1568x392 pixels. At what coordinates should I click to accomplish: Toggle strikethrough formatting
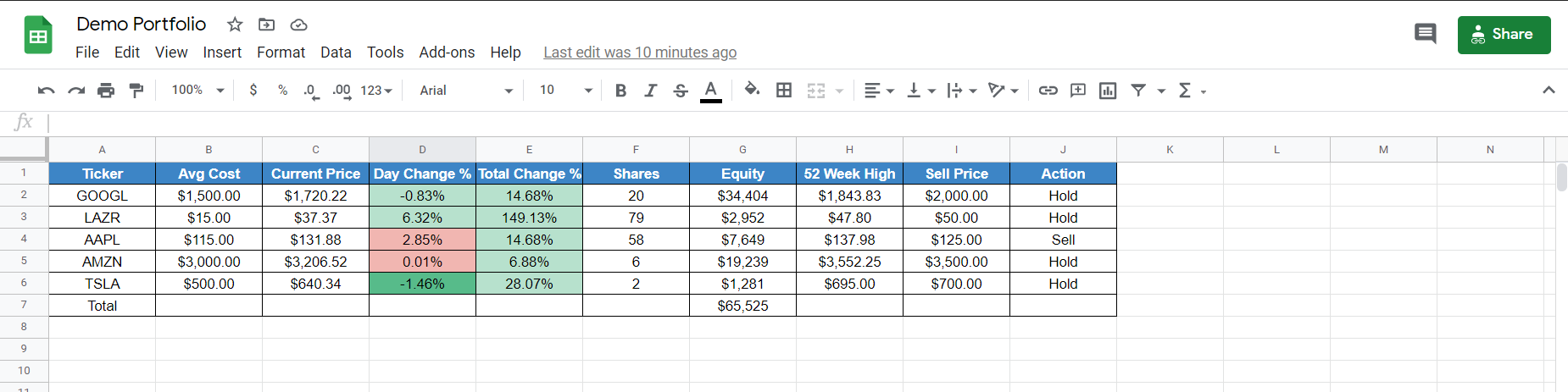coord(680,91)
